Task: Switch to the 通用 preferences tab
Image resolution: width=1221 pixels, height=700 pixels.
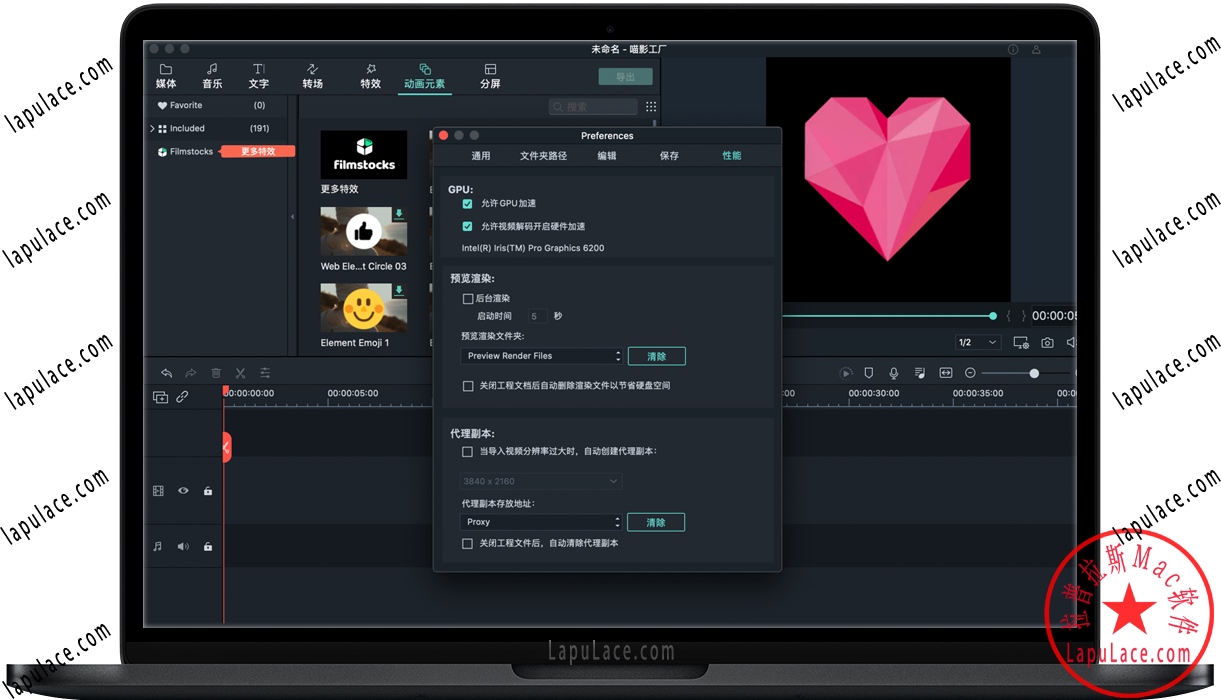Action: (x=481, y=156)
